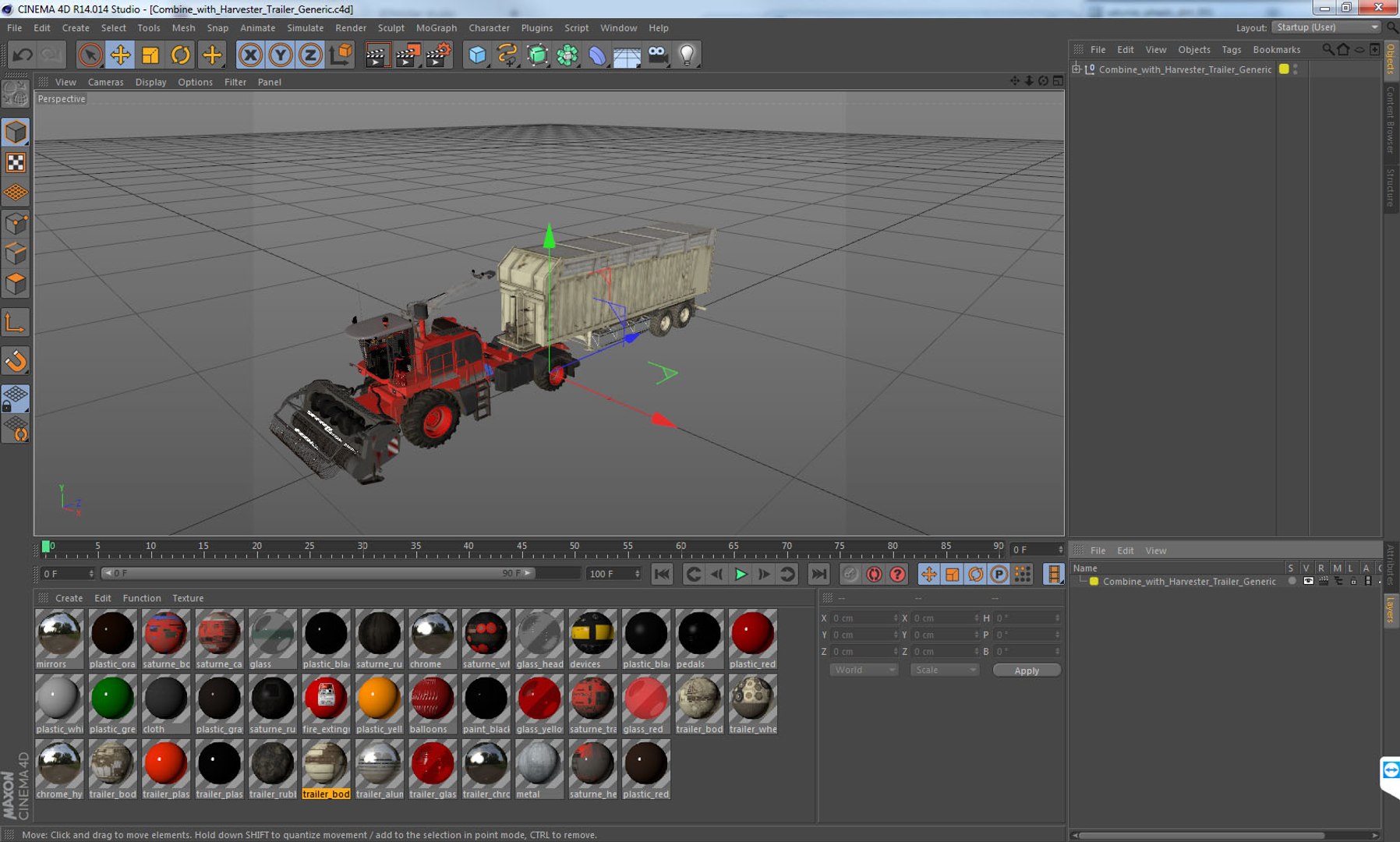1400x842 pixels.
Task: Open the material manager Texture menu
Action: [x=188, y=598]
